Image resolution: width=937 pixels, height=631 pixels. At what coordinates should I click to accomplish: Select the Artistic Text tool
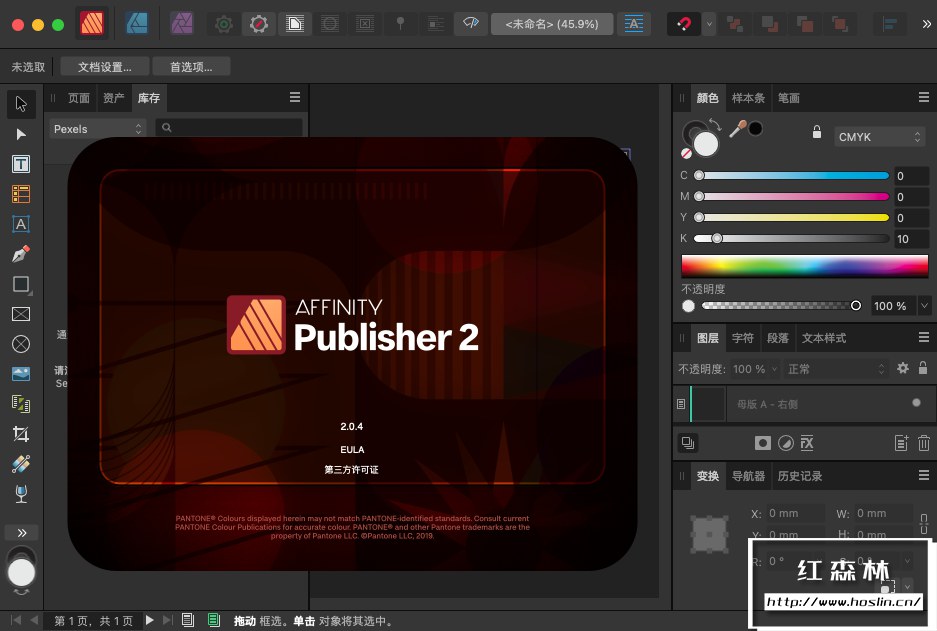click(x=20, y=224)
